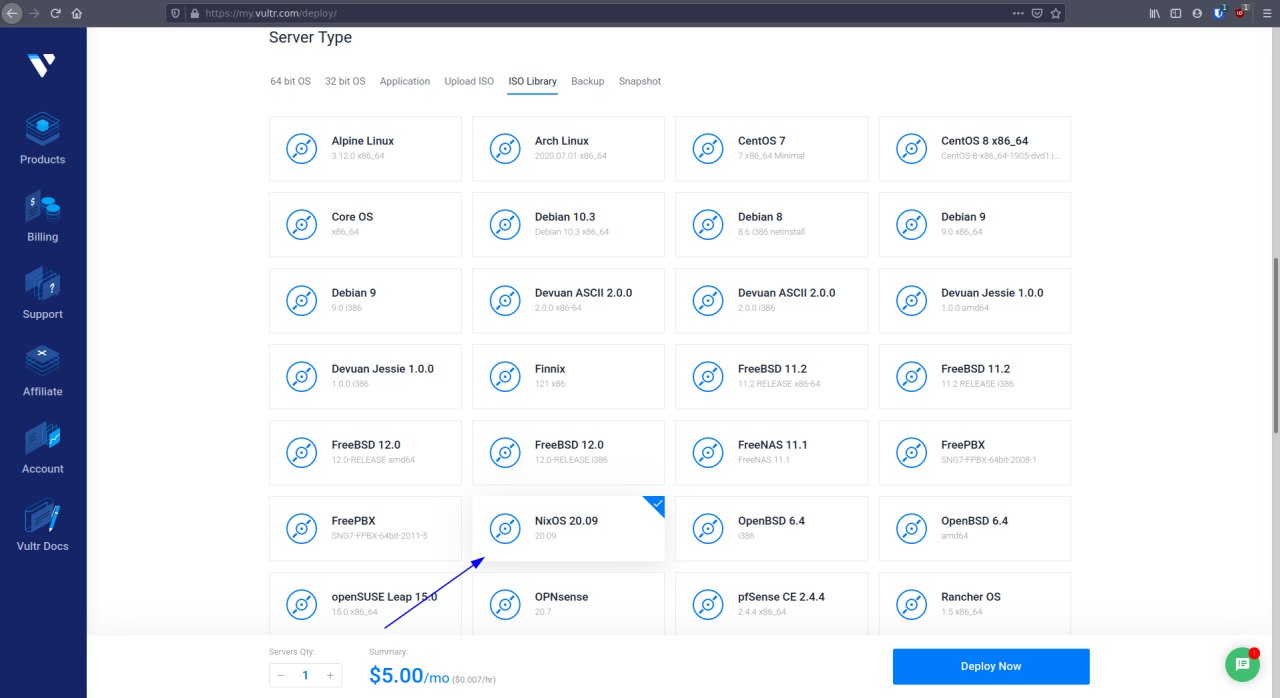Image resolution: width=1280 pixels, height=698 pixels.
Task: Switch to the Backup tab
Action: click(x=588, y=81)
